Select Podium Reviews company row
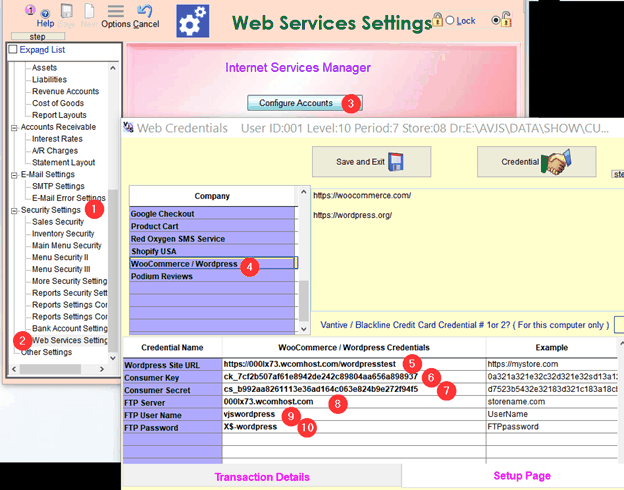The width and height of the screenshot is (624, 490). point(213,276)
